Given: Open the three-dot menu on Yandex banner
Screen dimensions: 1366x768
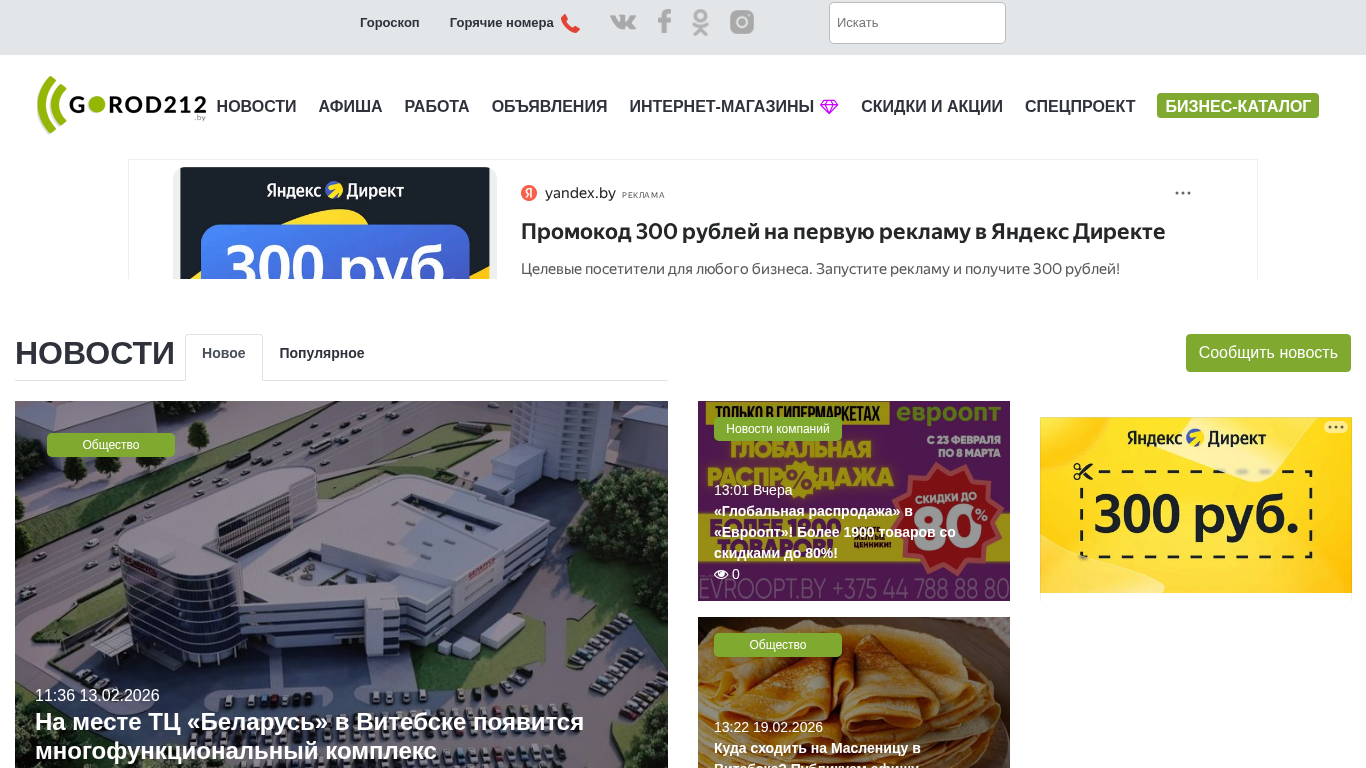Looking at the screenshot, I should (1183, 193).
